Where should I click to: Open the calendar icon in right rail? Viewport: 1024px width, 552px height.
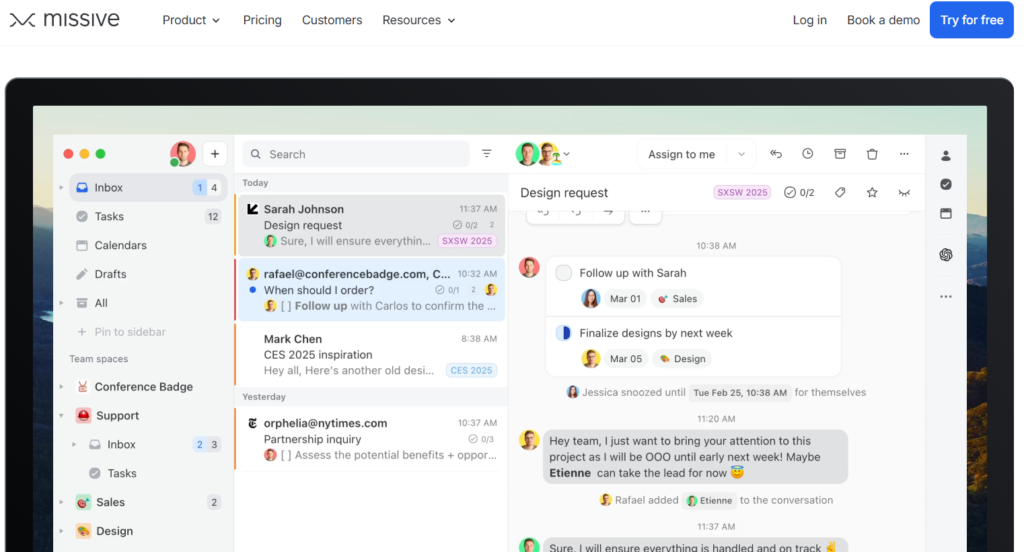(x=946, y=214)
